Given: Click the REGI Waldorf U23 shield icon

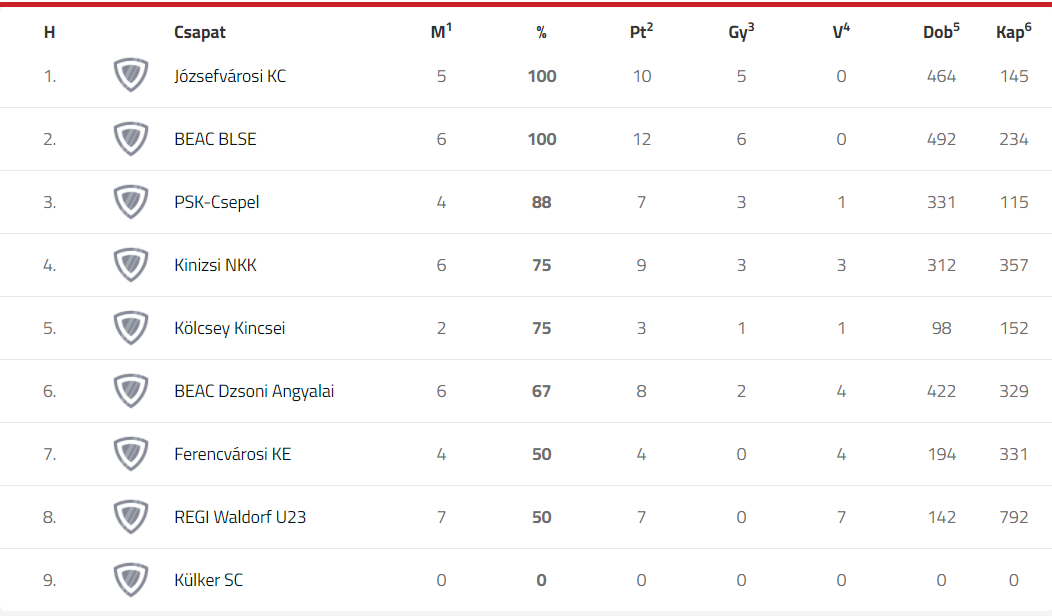Looking at the screenshot, I should click(131, 517).
